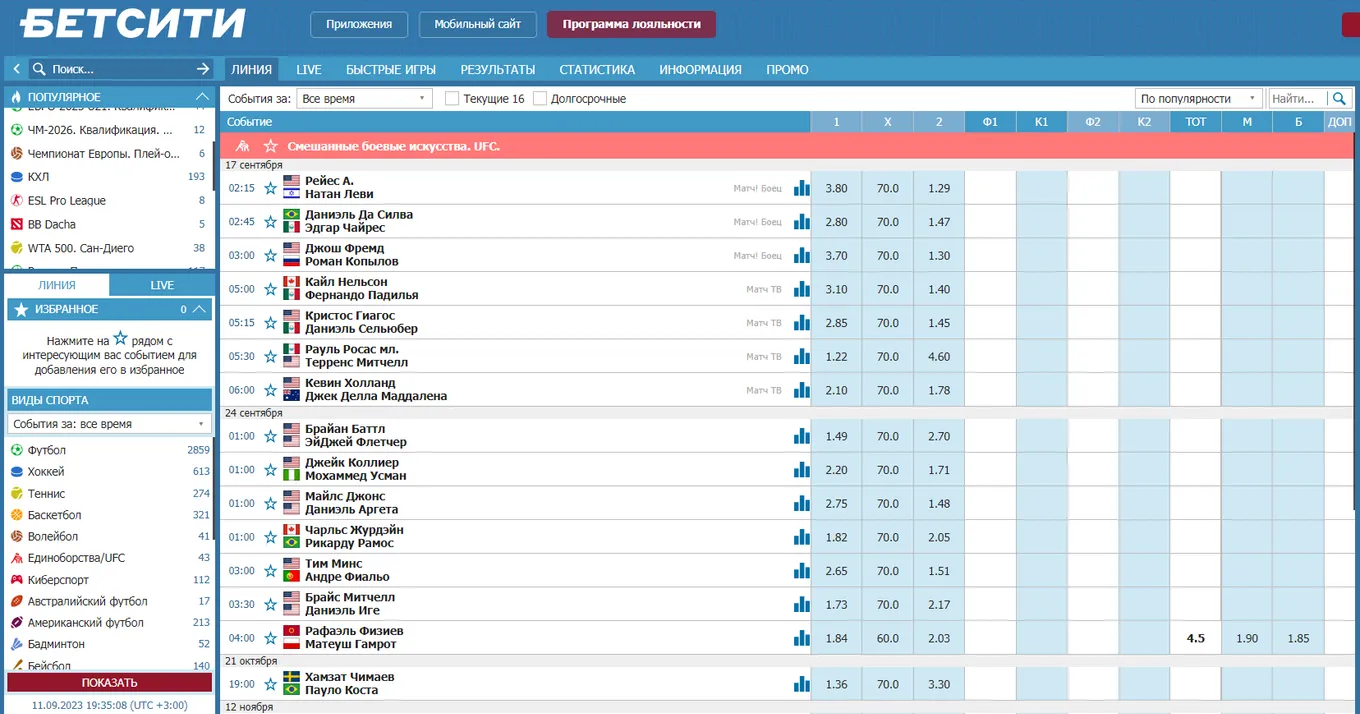Collapse the ПОПУЛЯРНОЕ panel chevron
This screenshot has width=1360, height=714.
pos(201,97)
